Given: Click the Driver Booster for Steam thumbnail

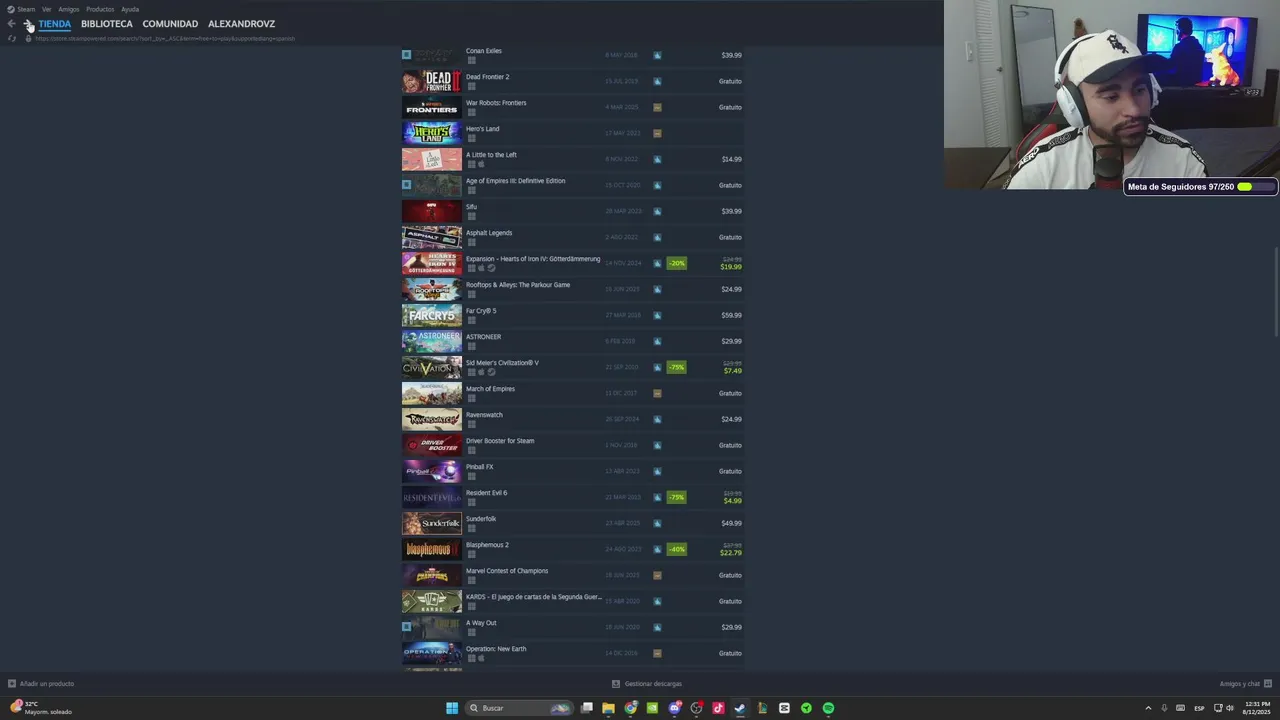Looking at the screenshot, I should pyautogui.click(x=432, y=445).
